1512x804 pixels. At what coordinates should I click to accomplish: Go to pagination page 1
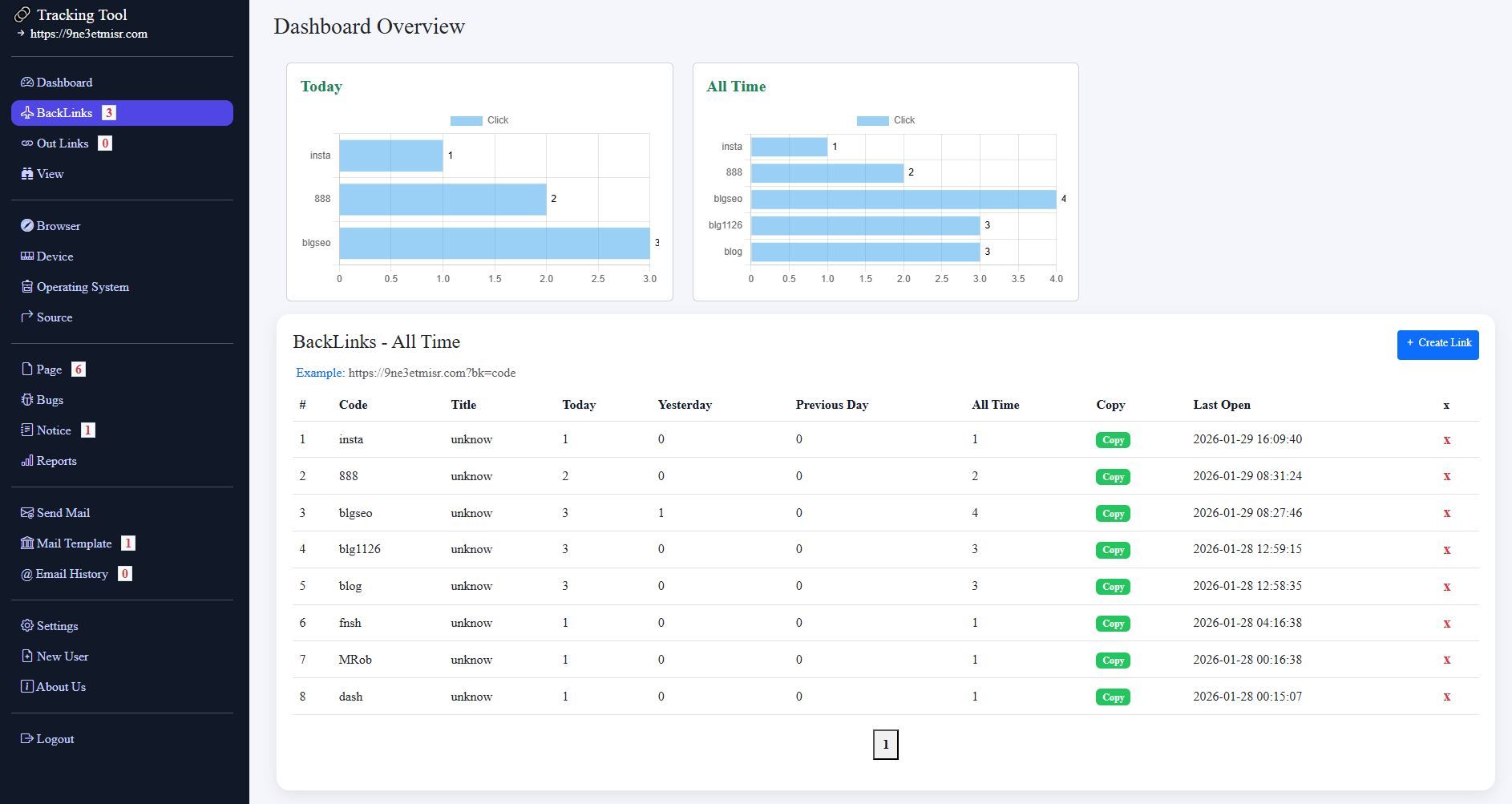click(x=885, y=745)
